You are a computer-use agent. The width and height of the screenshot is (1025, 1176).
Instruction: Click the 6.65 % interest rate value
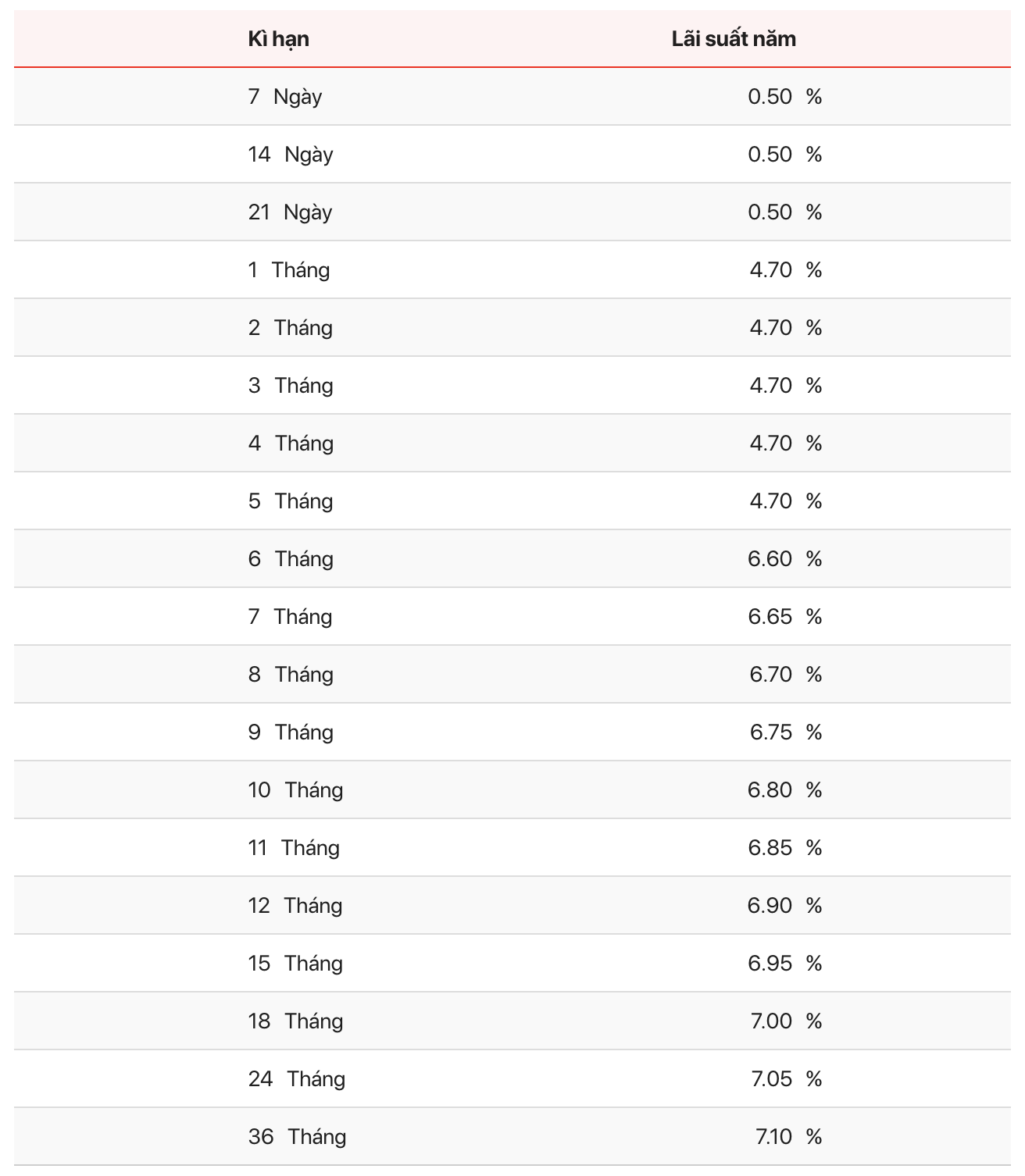click(x=784, y=617)
